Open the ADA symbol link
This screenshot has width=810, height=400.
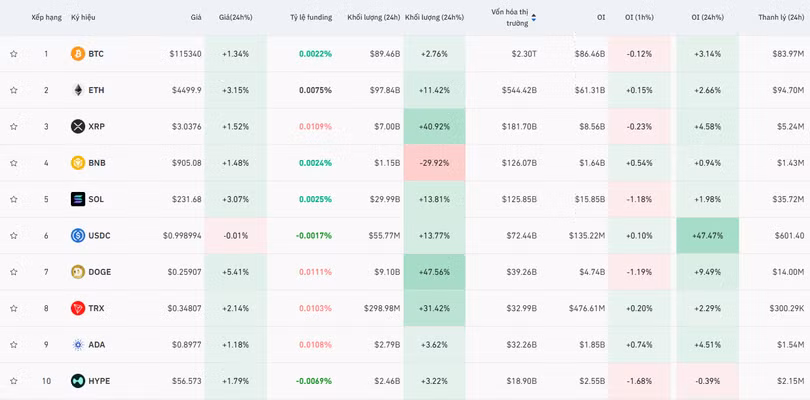(96, 345)
